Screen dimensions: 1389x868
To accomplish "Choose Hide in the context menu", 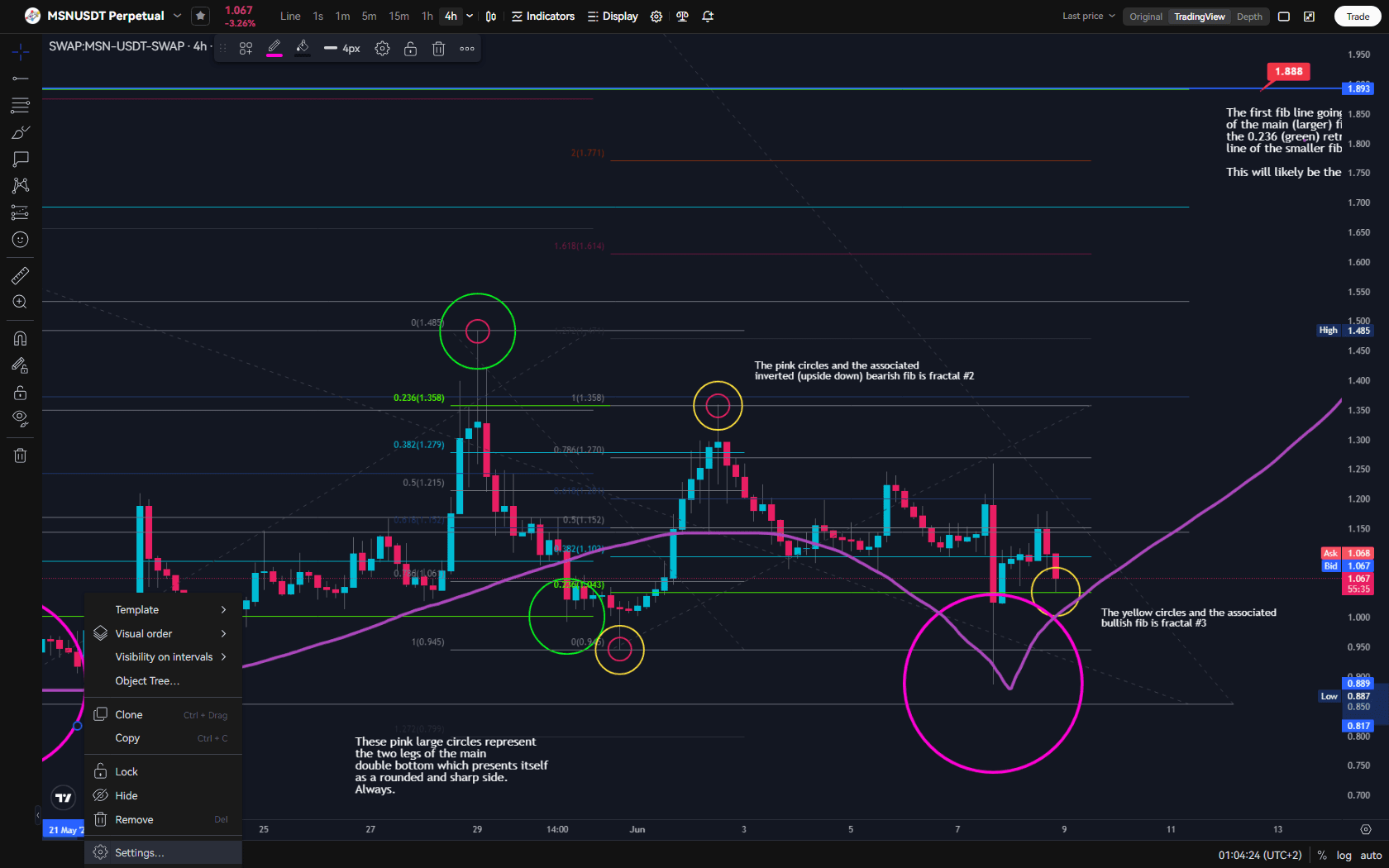I will (163, 795).
